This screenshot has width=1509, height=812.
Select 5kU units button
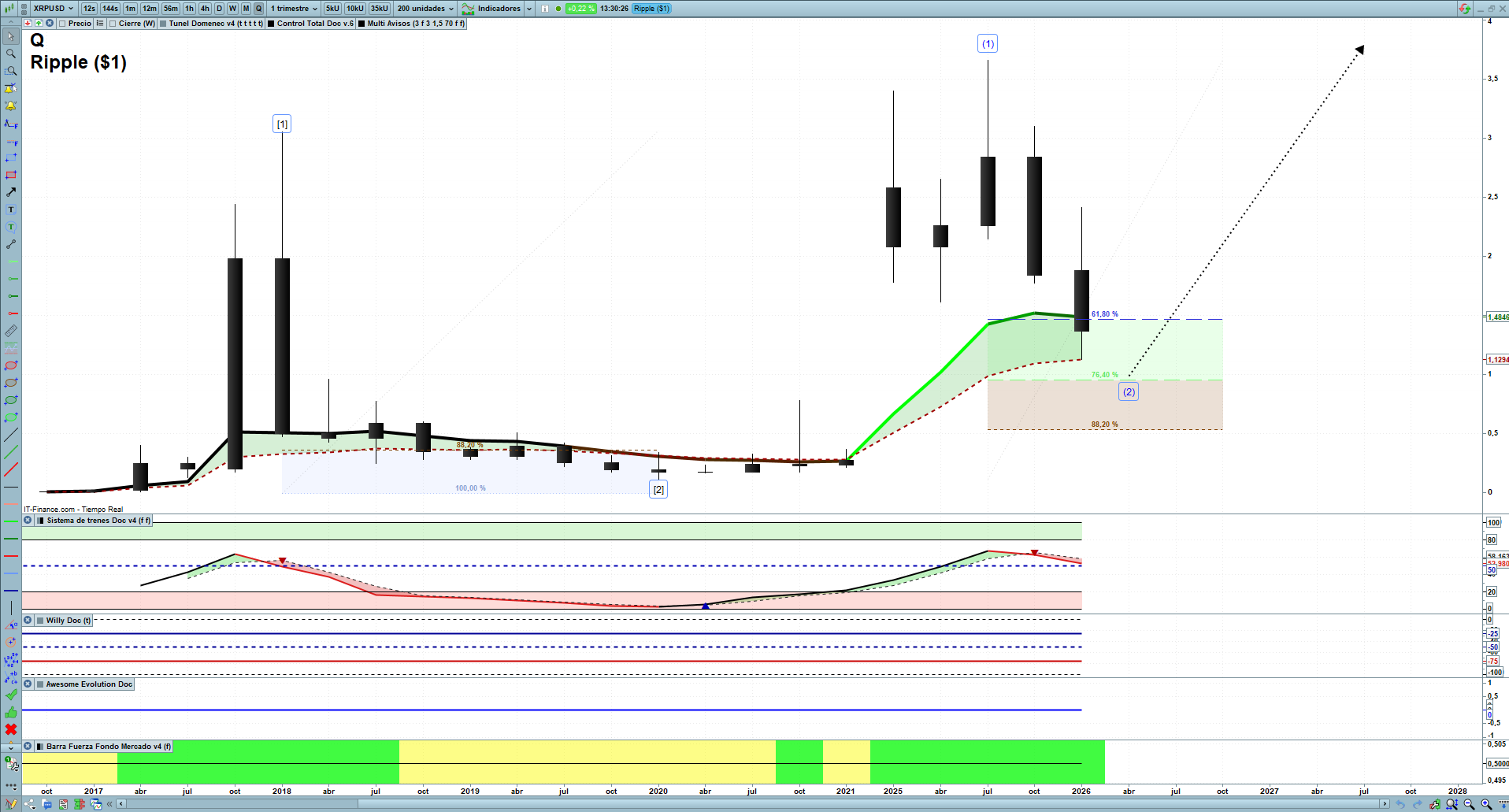click(x=332, y=9)
